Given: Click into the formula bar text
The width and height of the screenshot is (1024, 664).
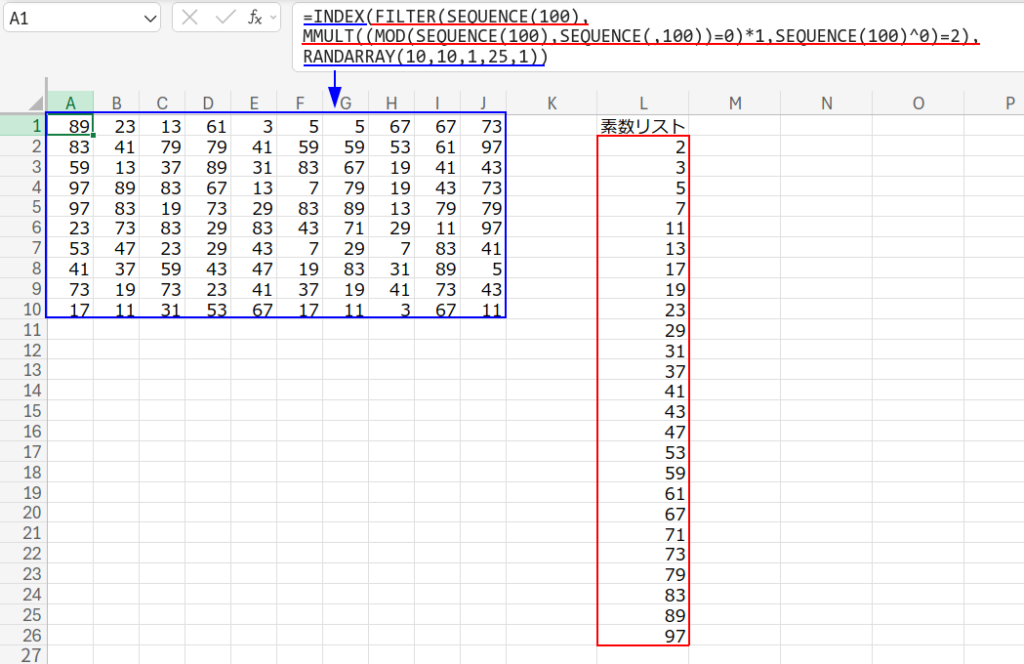Looking at the screenshot, I should click(640, 37).
